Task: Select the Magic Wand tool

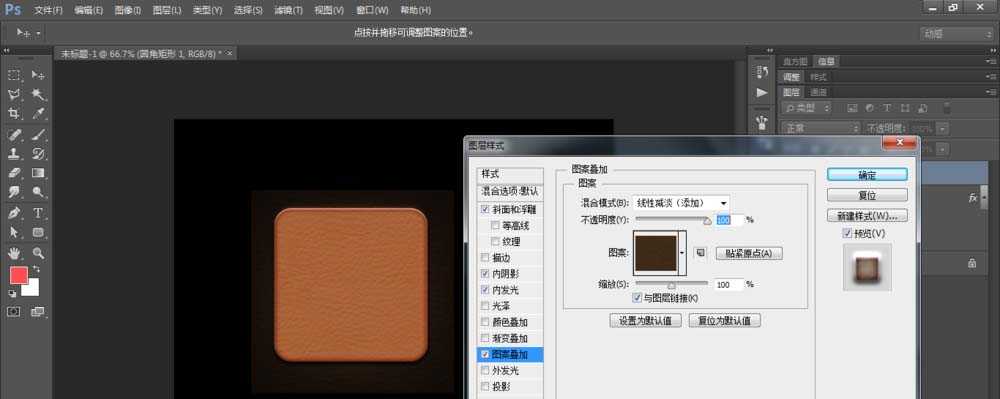Action: pyautogui.click(x=38, y=94)
